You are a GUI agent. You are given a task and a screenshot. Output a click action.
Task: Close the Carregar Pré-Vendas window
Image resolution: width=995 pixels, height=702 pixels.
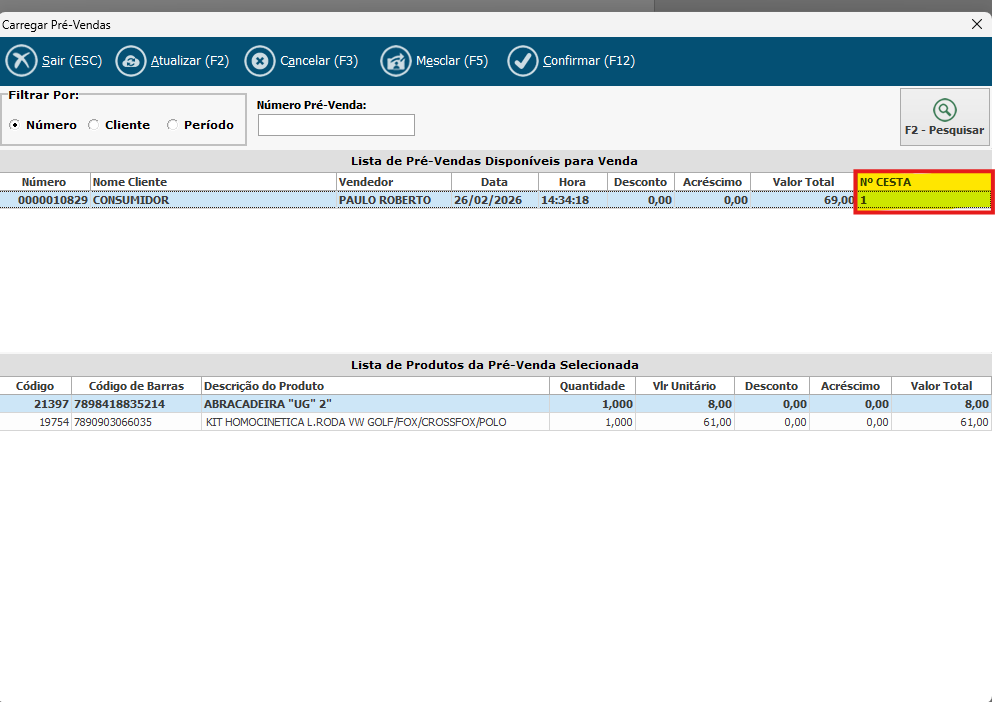[x=977, y=22]
